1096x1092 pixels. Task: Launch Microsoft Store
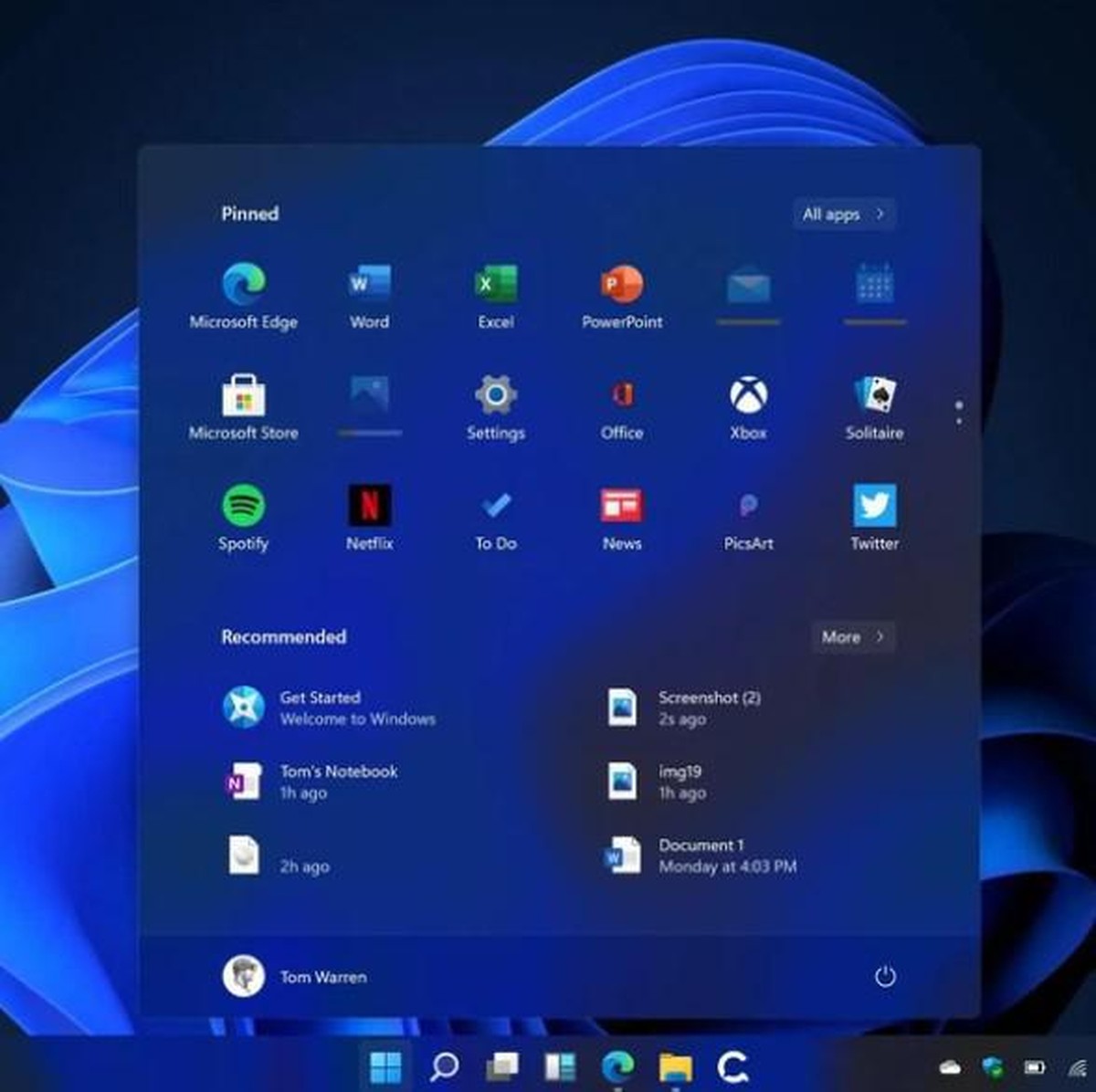(x=244, y=407)
